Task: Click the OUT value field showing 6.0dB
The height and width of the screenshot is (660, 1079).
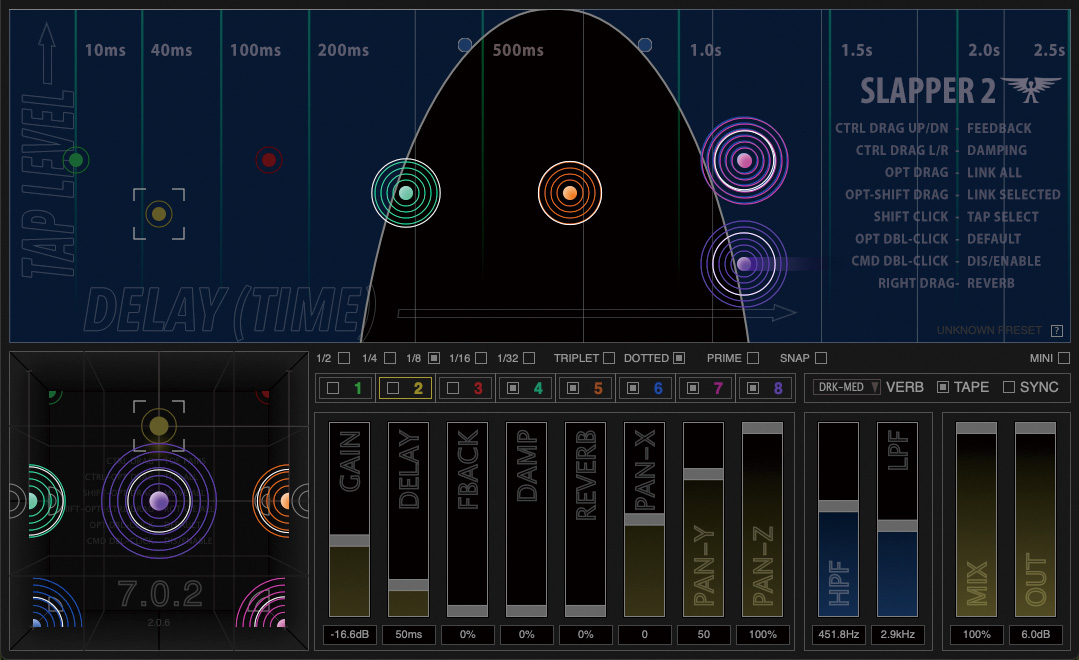Action: pos(1036,635)
